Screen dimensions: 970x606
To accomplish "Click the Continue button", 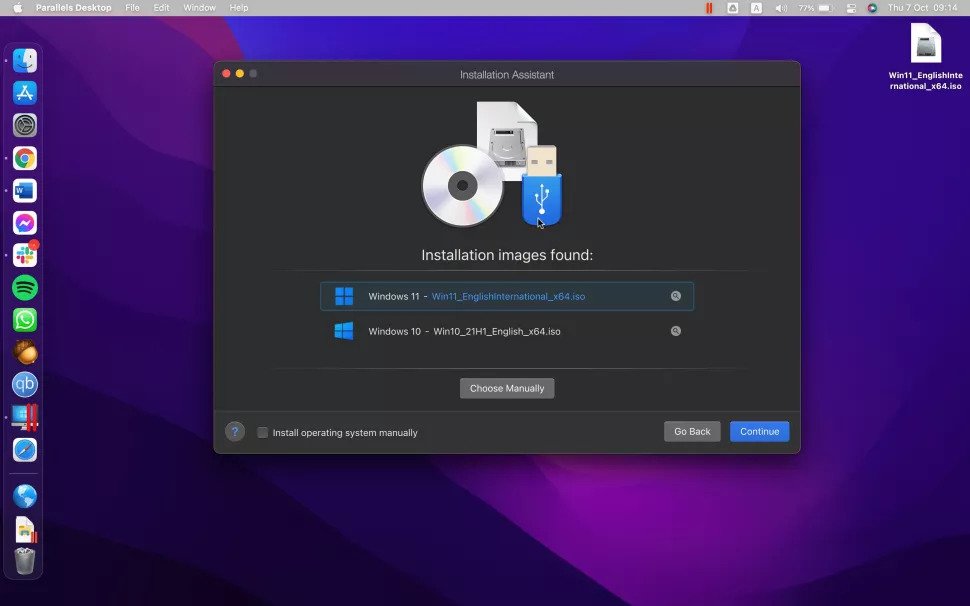I will click(759, 431).
